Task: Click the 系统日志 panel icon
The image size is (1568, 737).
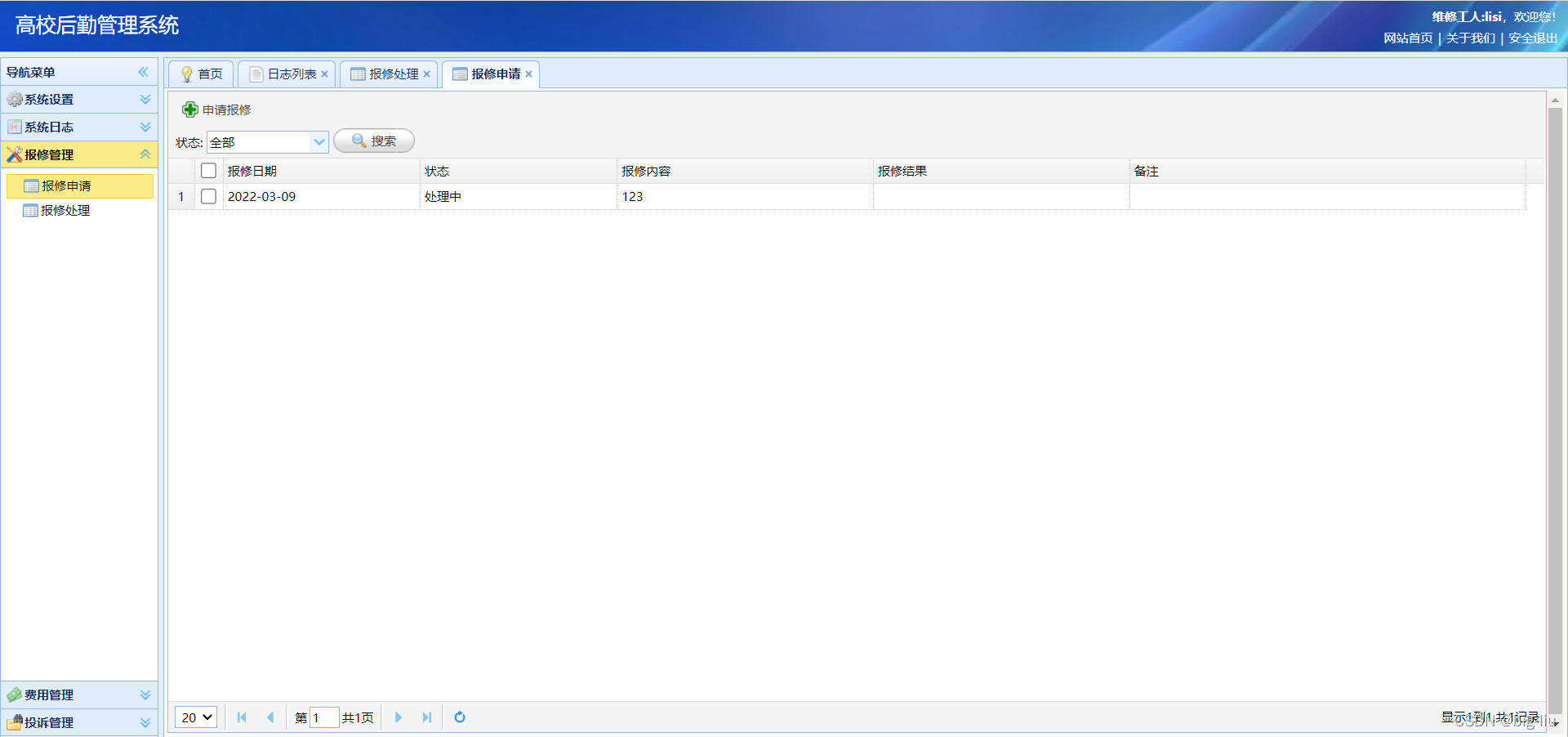Action: point(15,127)
